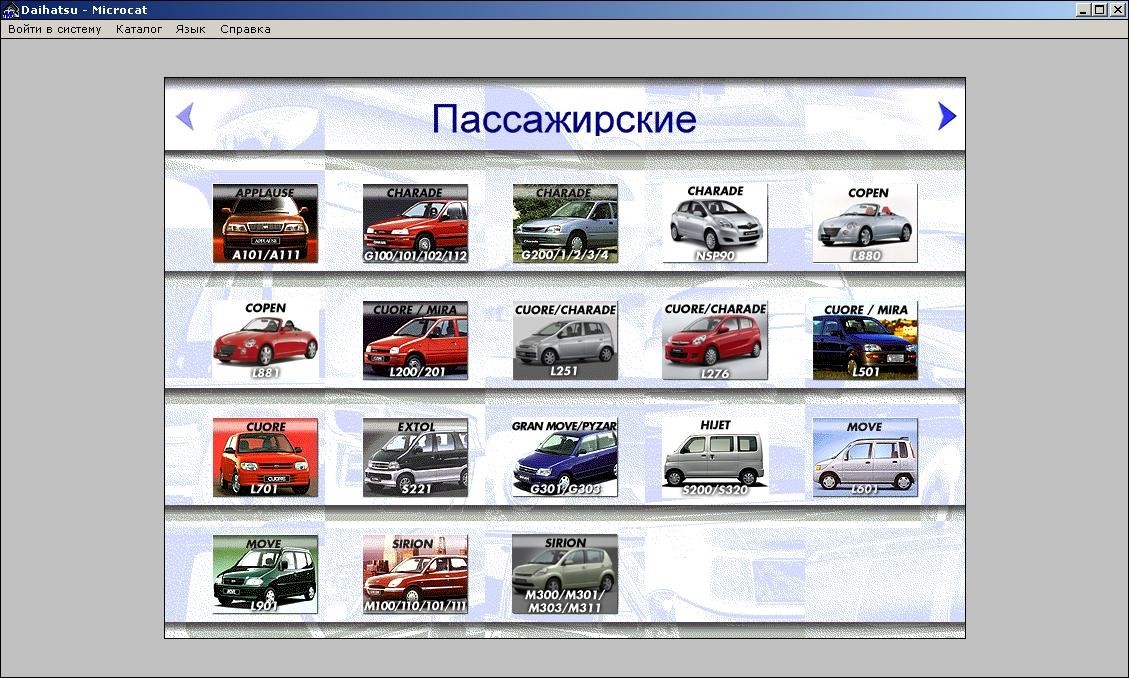Open the Справка menu
This screenshot has height=678, width=1129.
tap(246, 30)
